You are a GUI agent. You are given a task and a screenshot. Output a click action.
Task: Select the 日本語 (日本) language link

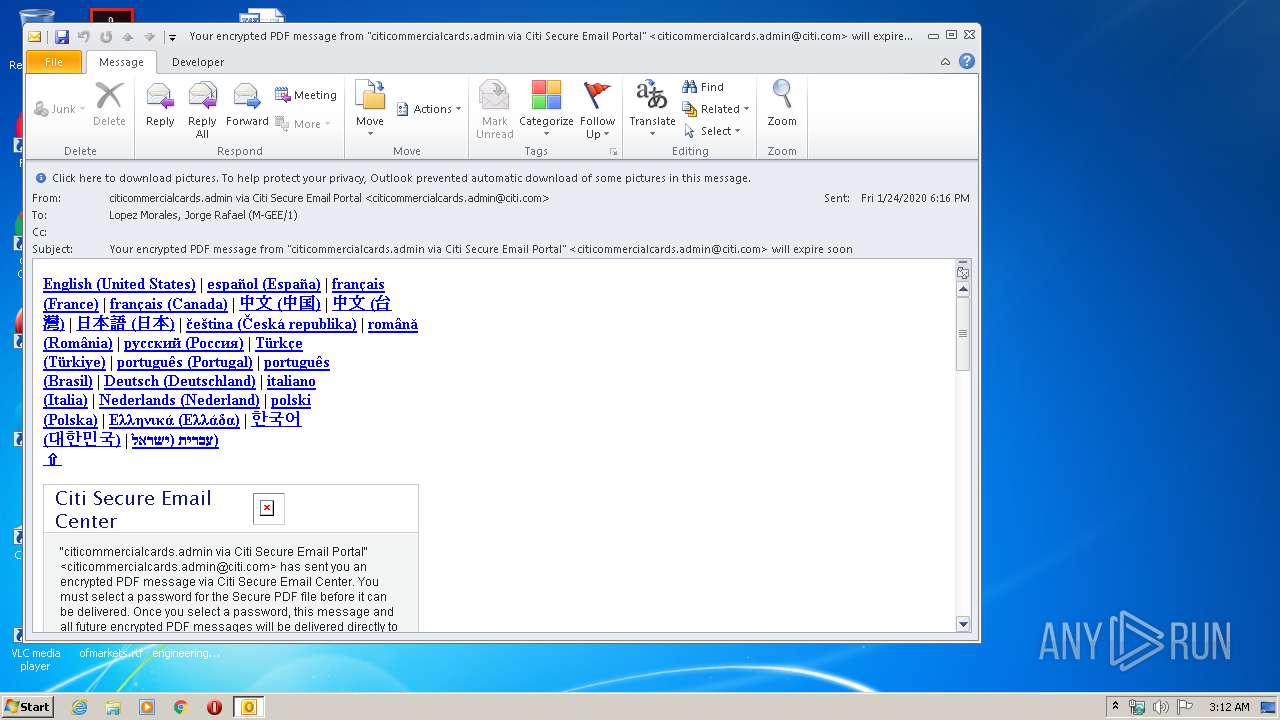(126, 323)
